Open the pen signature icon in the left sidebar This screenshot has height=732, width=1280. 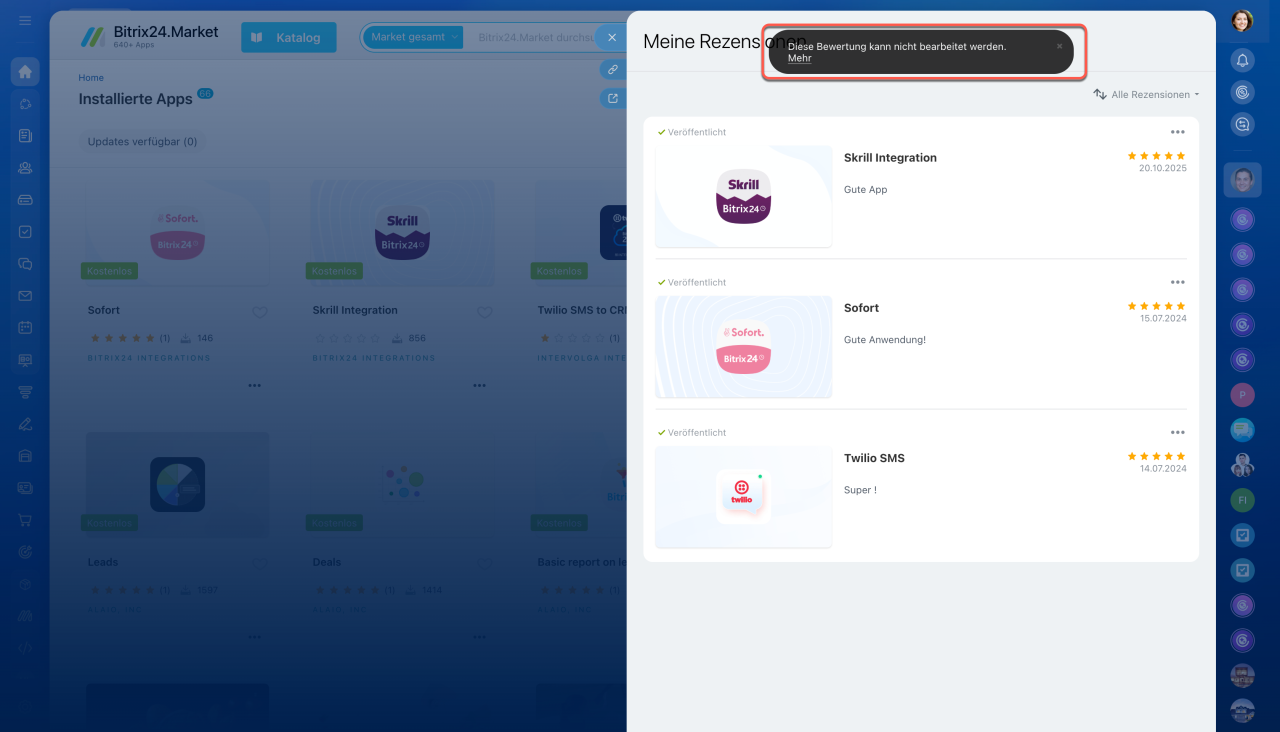coord(25,424)
